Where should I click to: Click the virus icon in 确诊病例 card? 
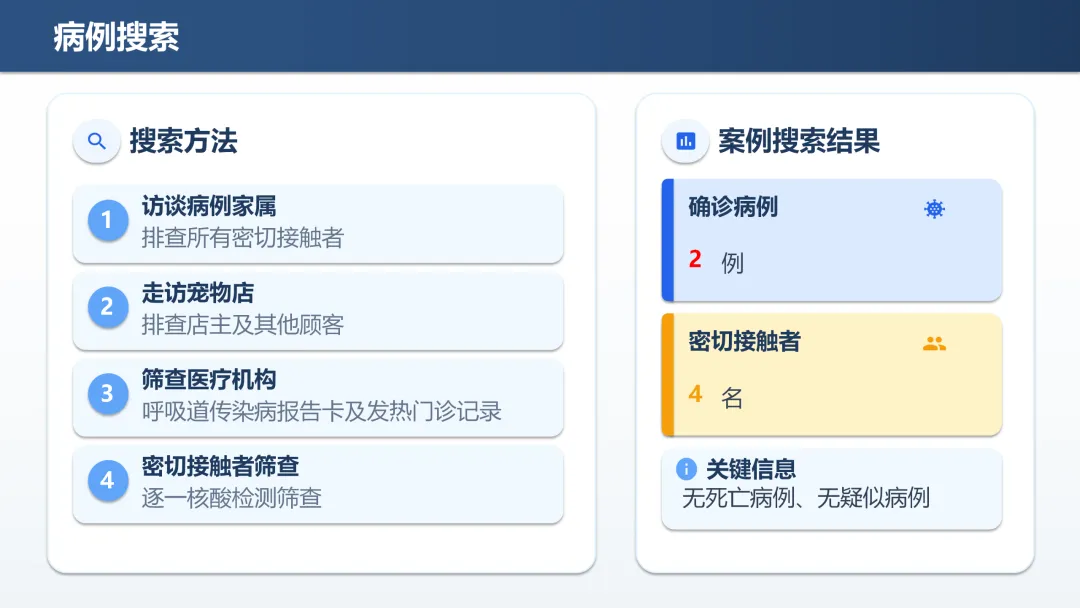pos(934,209)
